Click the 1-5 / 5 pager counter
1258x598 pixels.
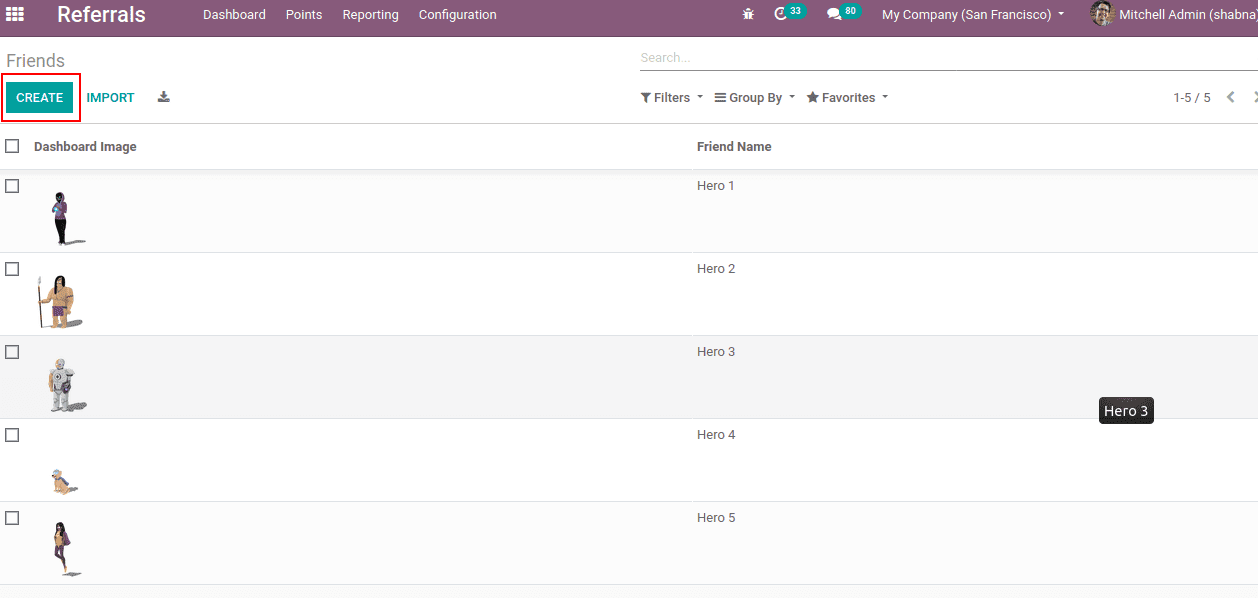1192,98
